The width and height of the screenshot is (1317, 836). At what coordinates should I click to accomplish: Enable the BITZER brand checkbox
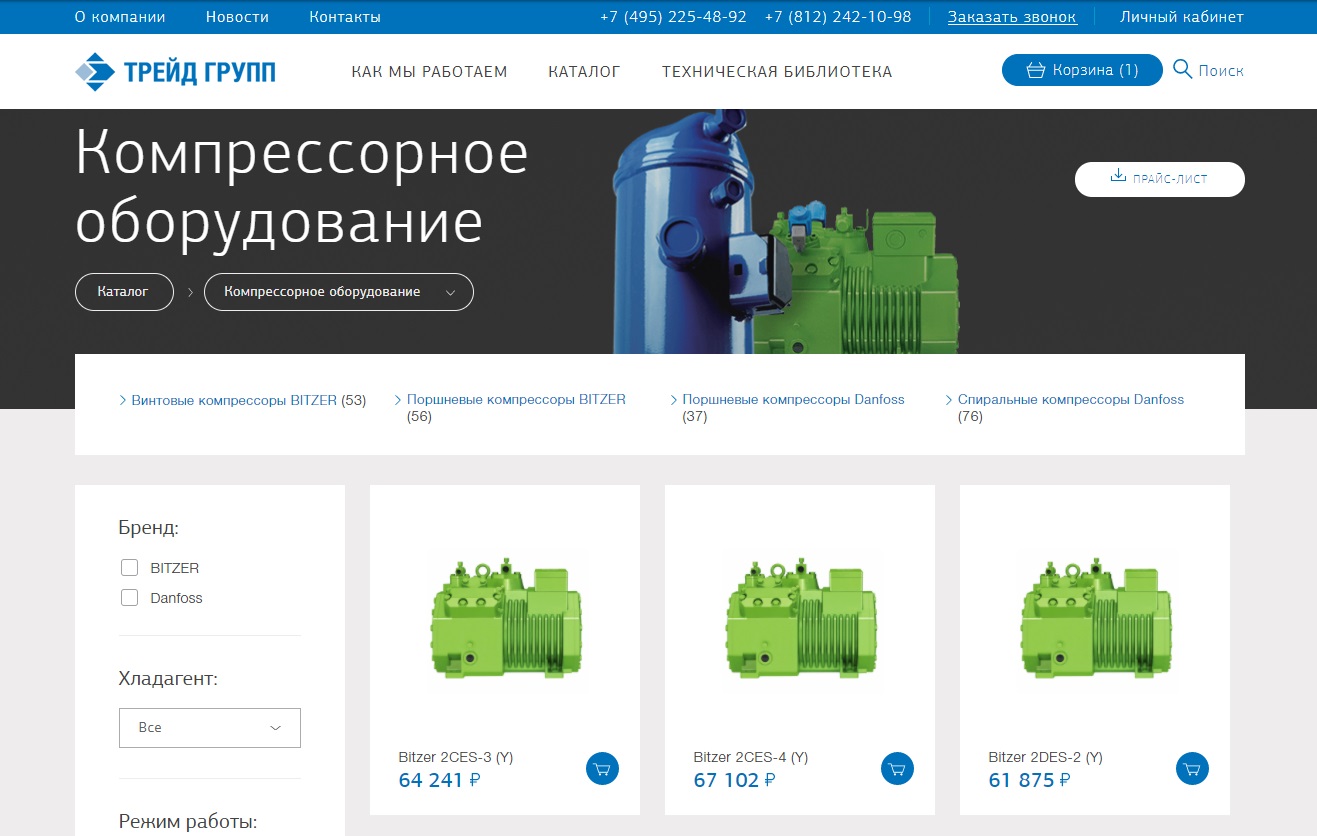[x=129, y=568]
